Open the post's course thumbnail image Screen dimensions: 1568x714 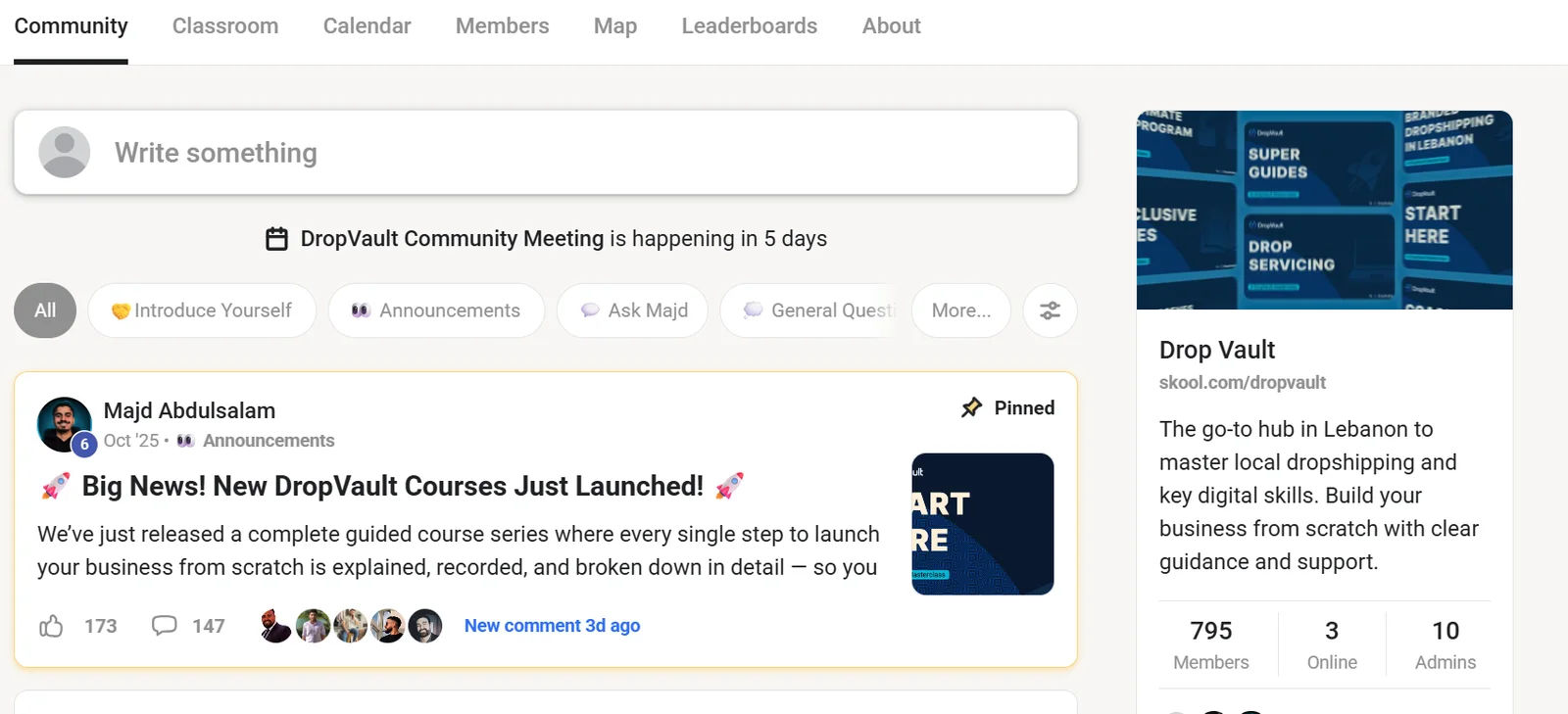click(983, 524)
